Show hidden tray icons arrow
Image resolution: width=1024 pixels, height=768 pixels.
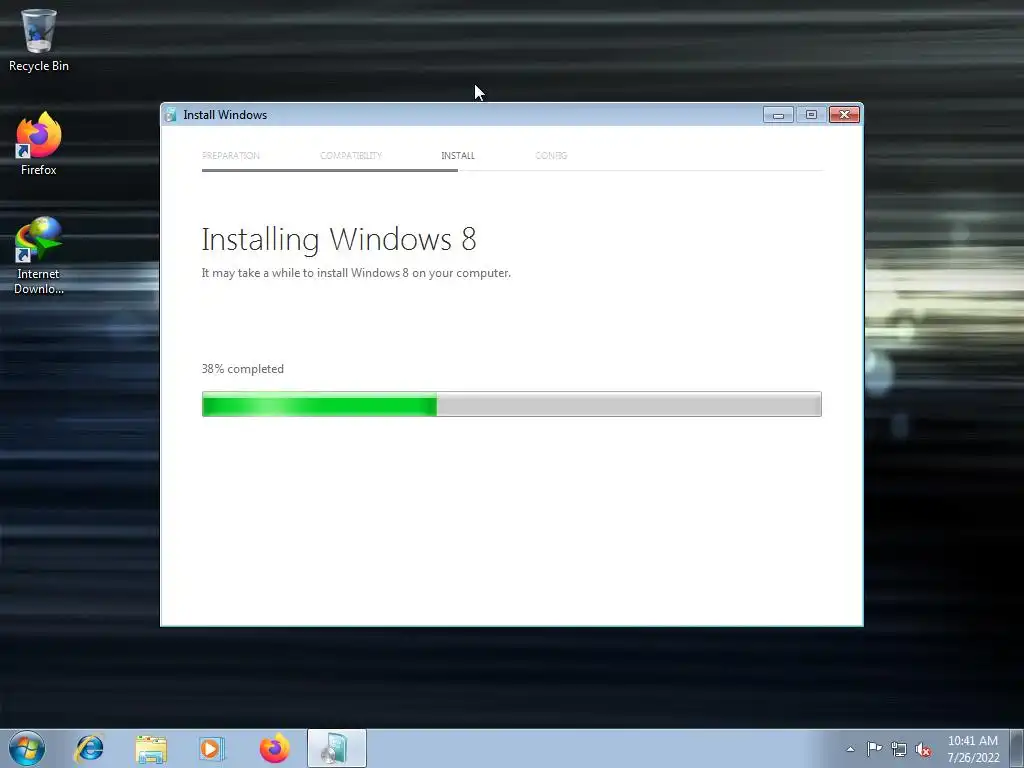coord(850,749)
